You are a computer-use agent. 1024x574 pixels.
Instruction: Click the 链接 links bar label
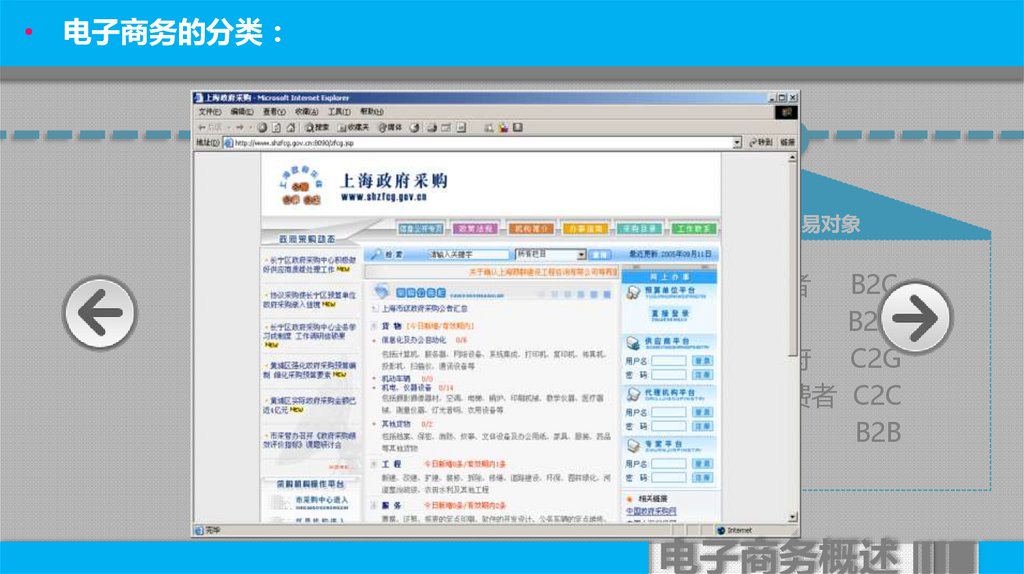point(788,142)
